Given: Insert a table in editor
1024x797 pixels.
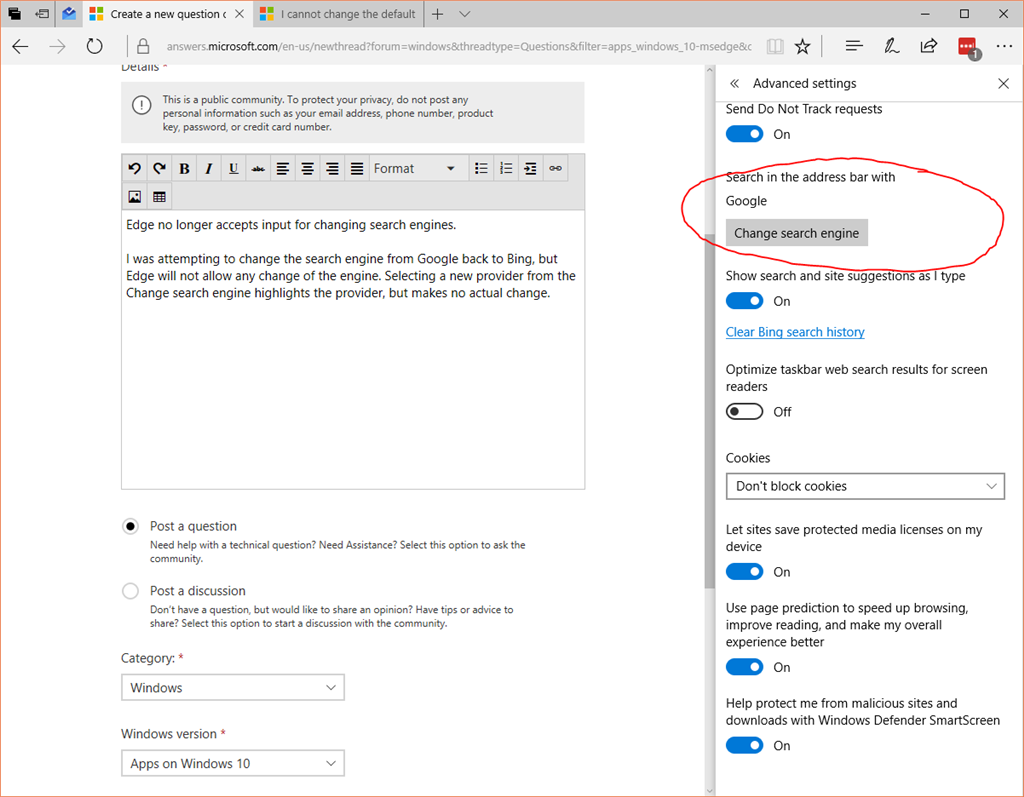Looking at the screenshot, I should (159, 197).
